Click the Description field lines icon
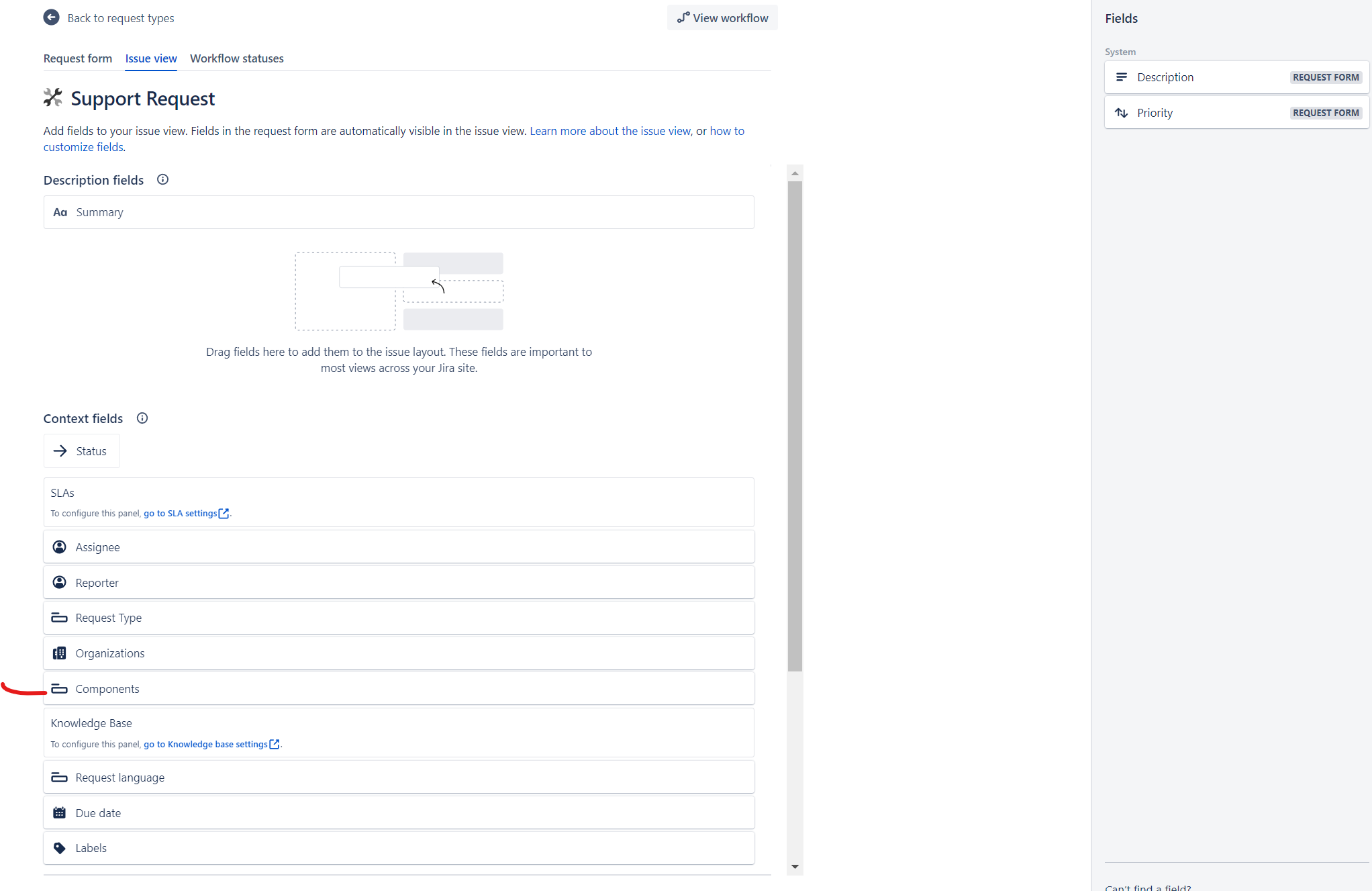 click(x=1121, y=77)
